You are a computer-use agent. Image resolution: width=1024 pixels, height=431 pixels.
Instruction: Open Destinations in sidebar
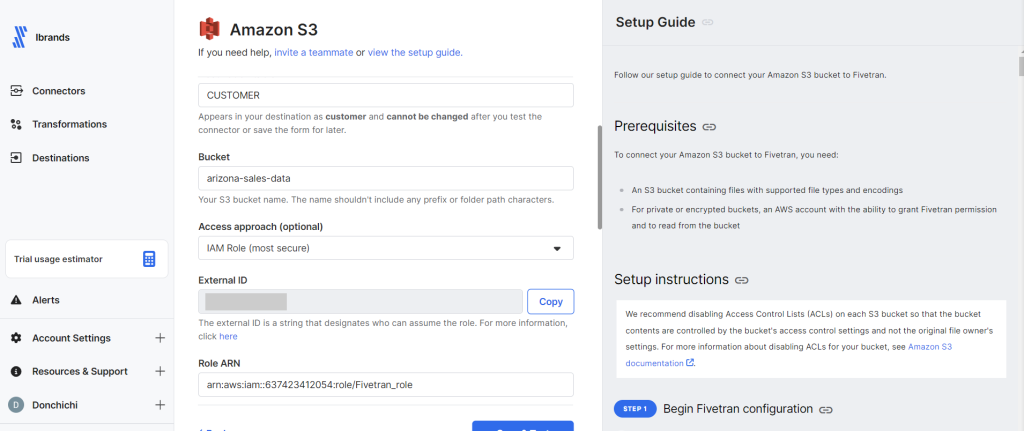coord(60,158)
